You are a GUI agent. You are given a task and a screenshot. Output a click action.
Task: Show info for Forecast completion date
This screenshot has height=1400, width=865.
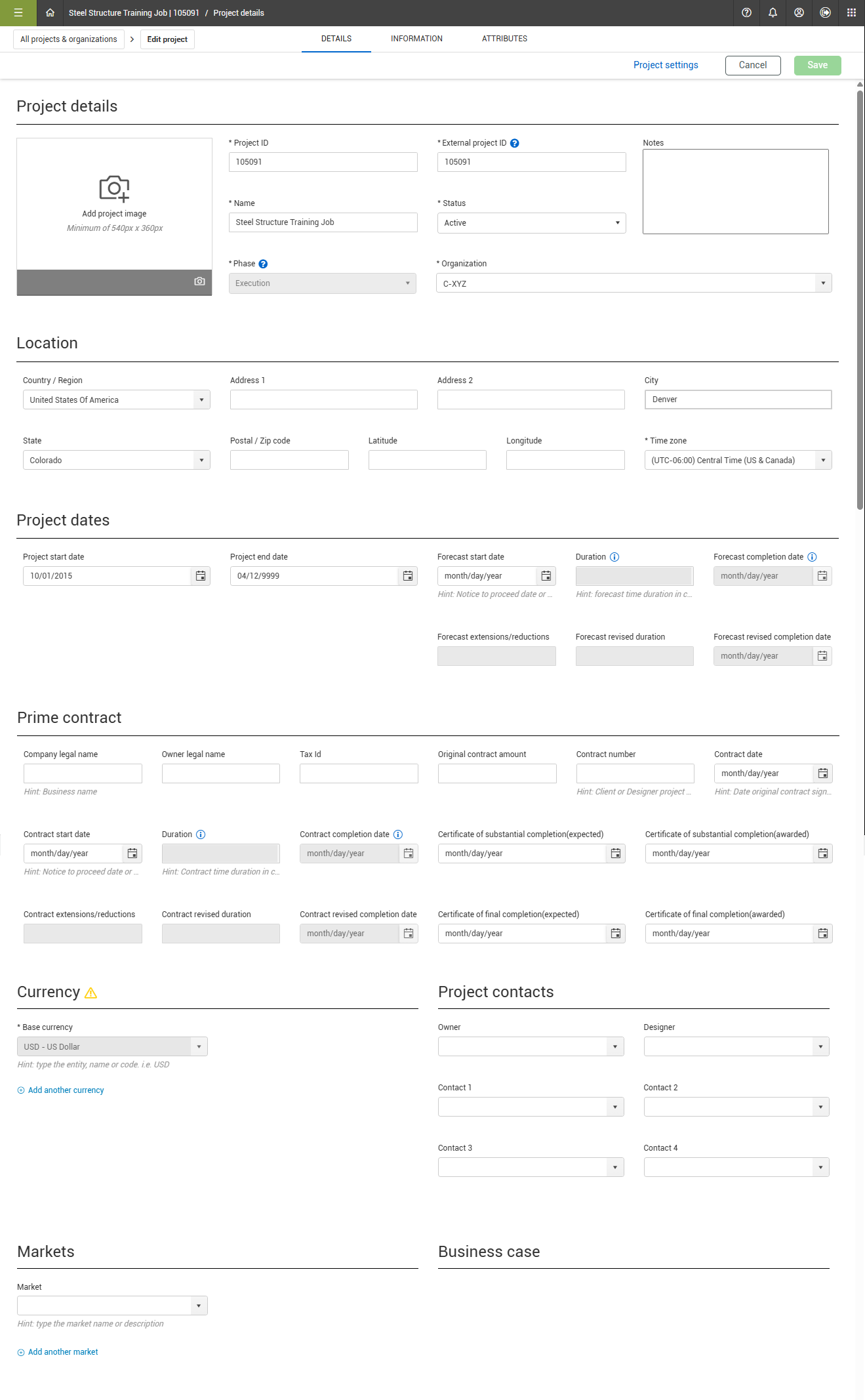click(812, 557)
